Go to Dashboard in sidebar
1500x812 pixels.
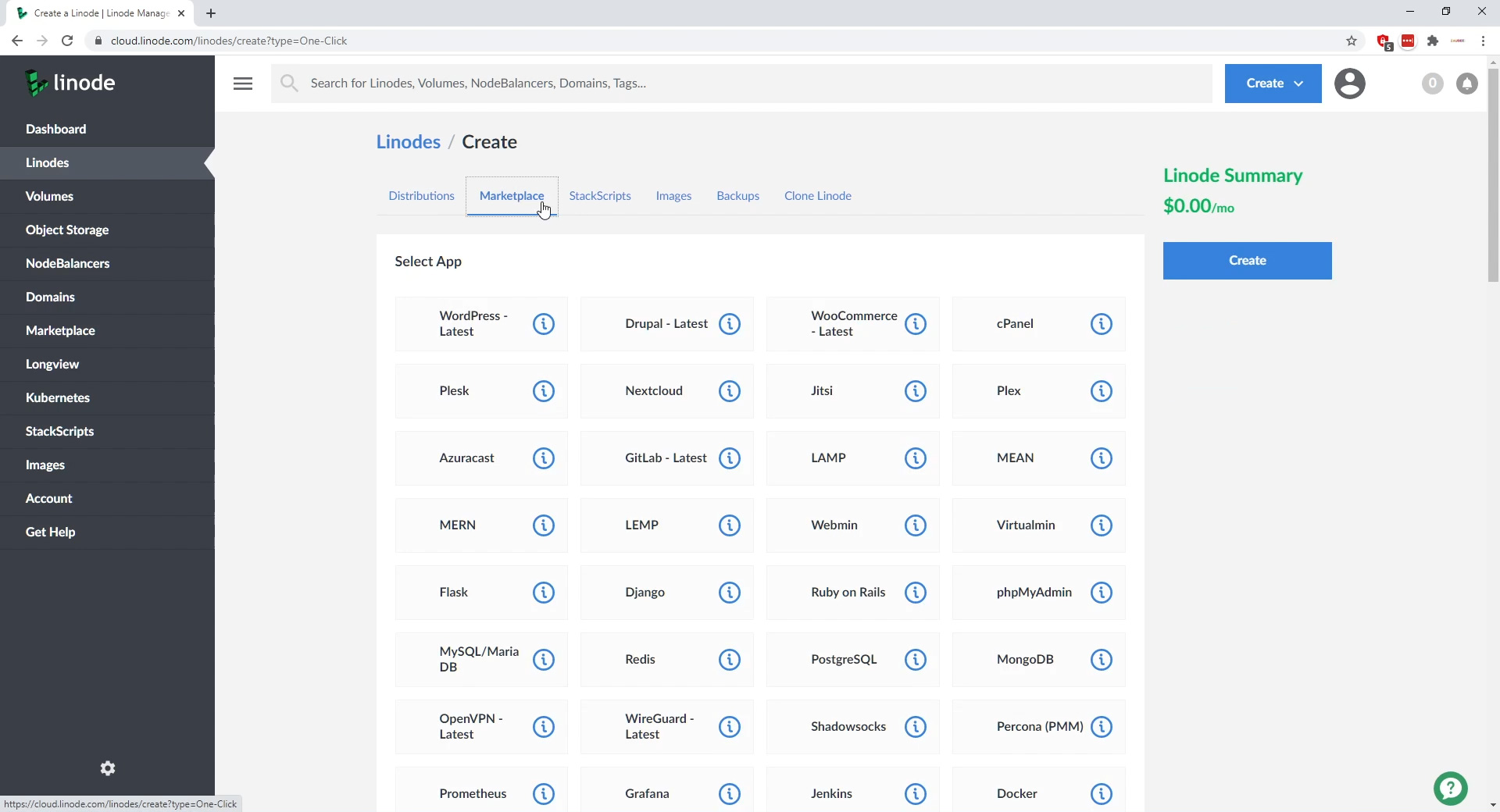107,130
